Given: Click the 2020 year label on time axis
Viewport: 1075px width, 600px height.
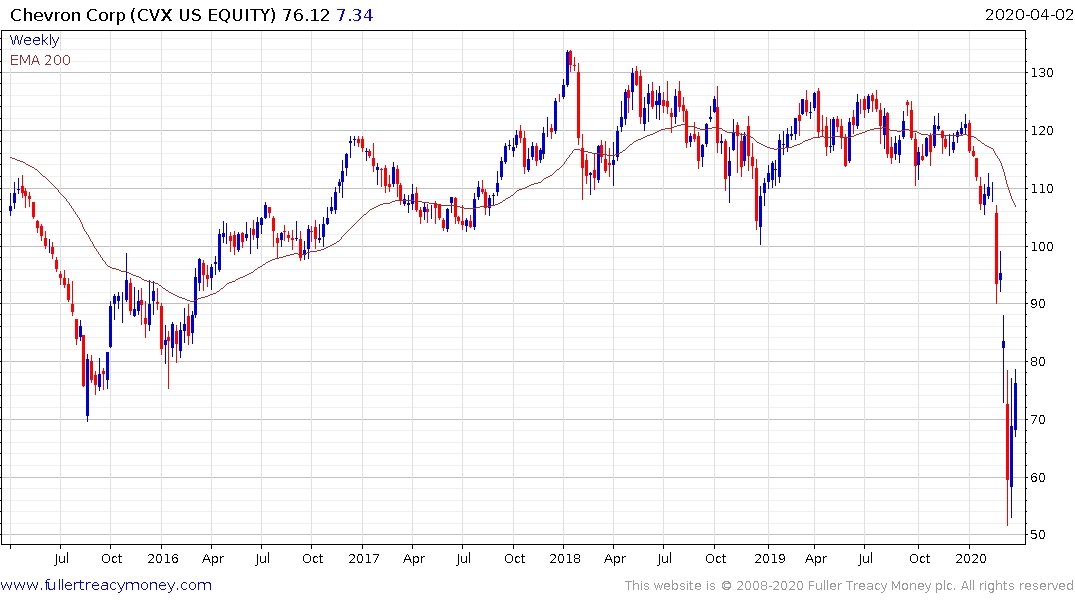Looking at the screenshot, I should tap(970, 559).
